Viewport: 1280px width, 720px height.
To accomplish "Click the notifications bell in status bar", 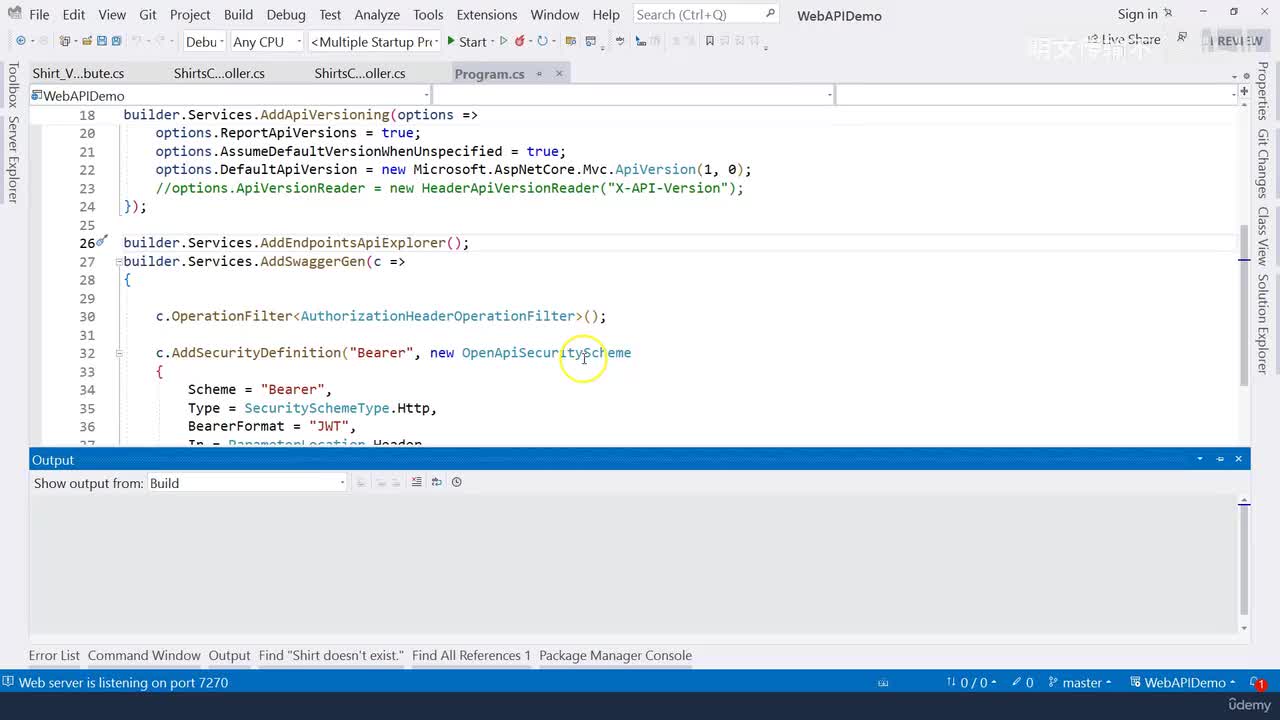I will 1258,683.
